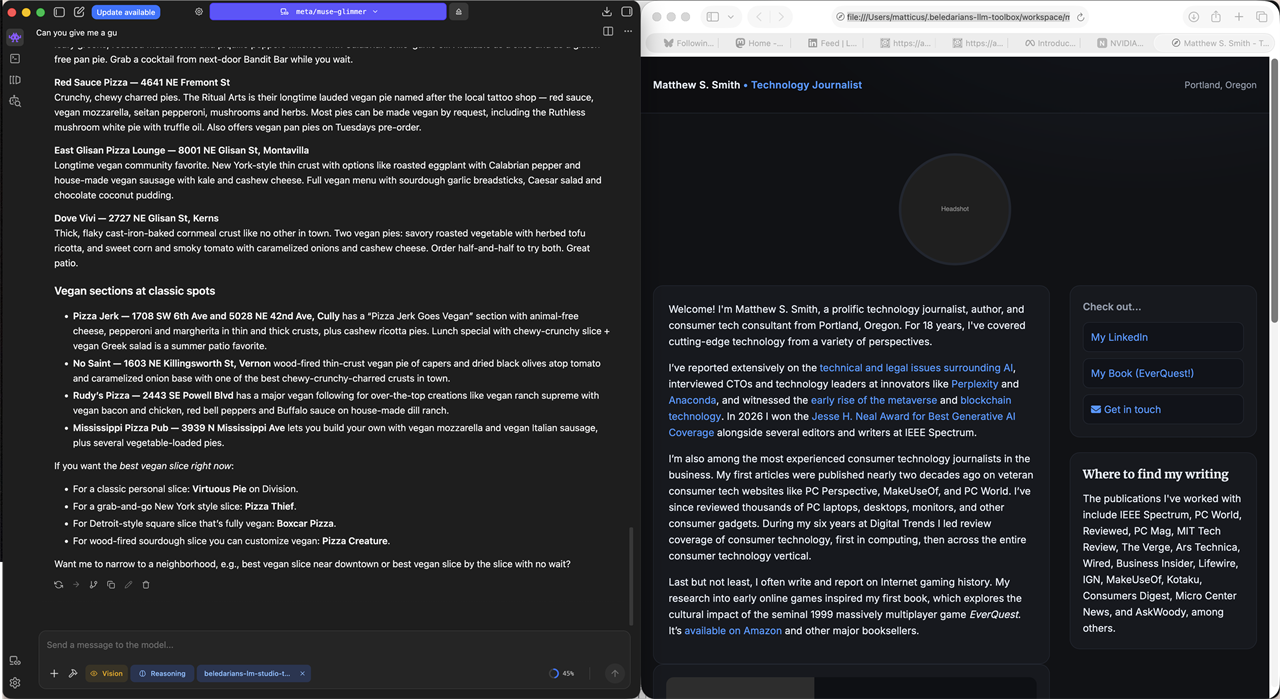The width and height of the screenshot is (1280, 699).
Task: Open the Safari sidebar tab group chevron
Action: pos(731,17)
